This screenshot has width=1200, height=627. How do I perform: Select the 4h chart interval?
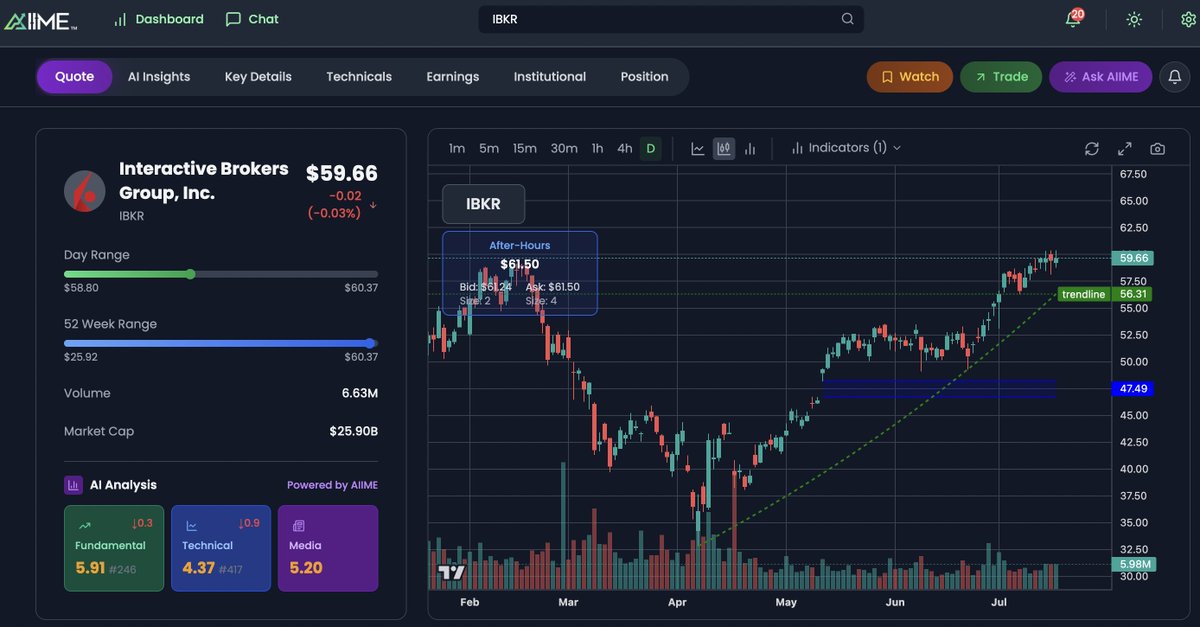[x=625, y=148]
